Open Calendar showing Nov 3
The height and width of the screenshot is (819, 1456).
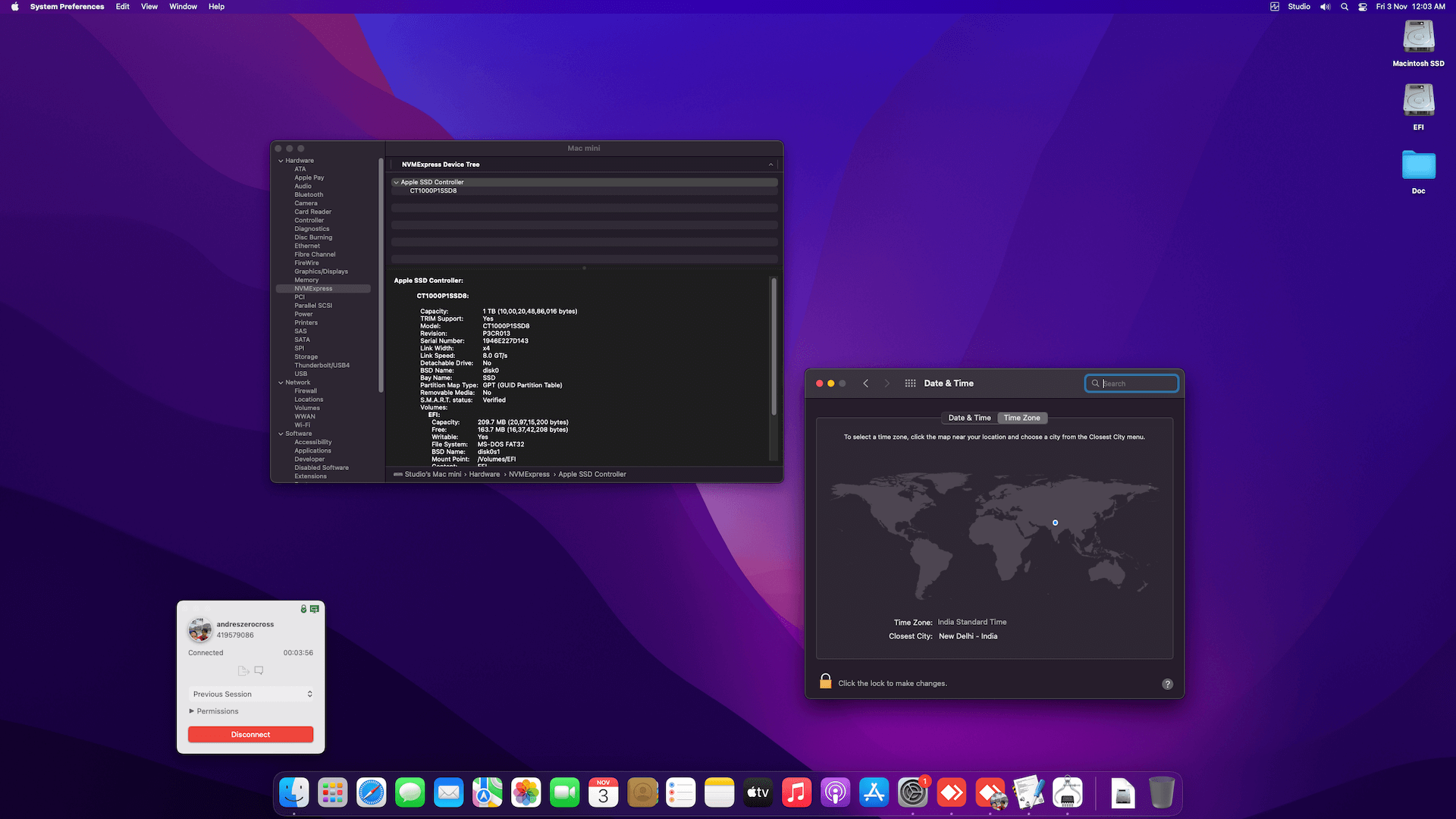[604, 793]
